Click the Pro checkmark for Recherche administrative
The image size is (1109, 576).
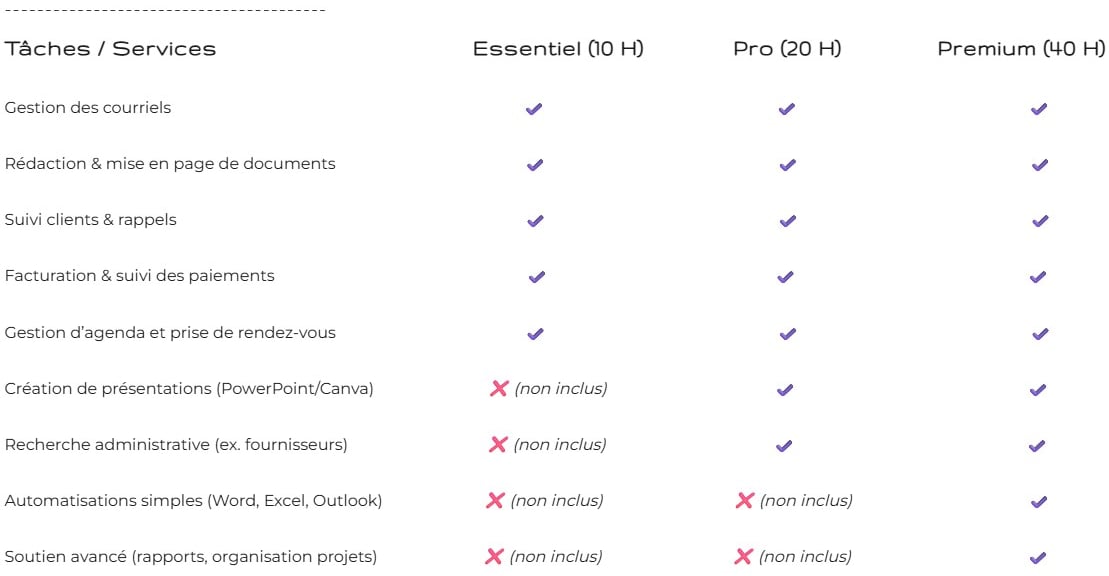(785, 445)
